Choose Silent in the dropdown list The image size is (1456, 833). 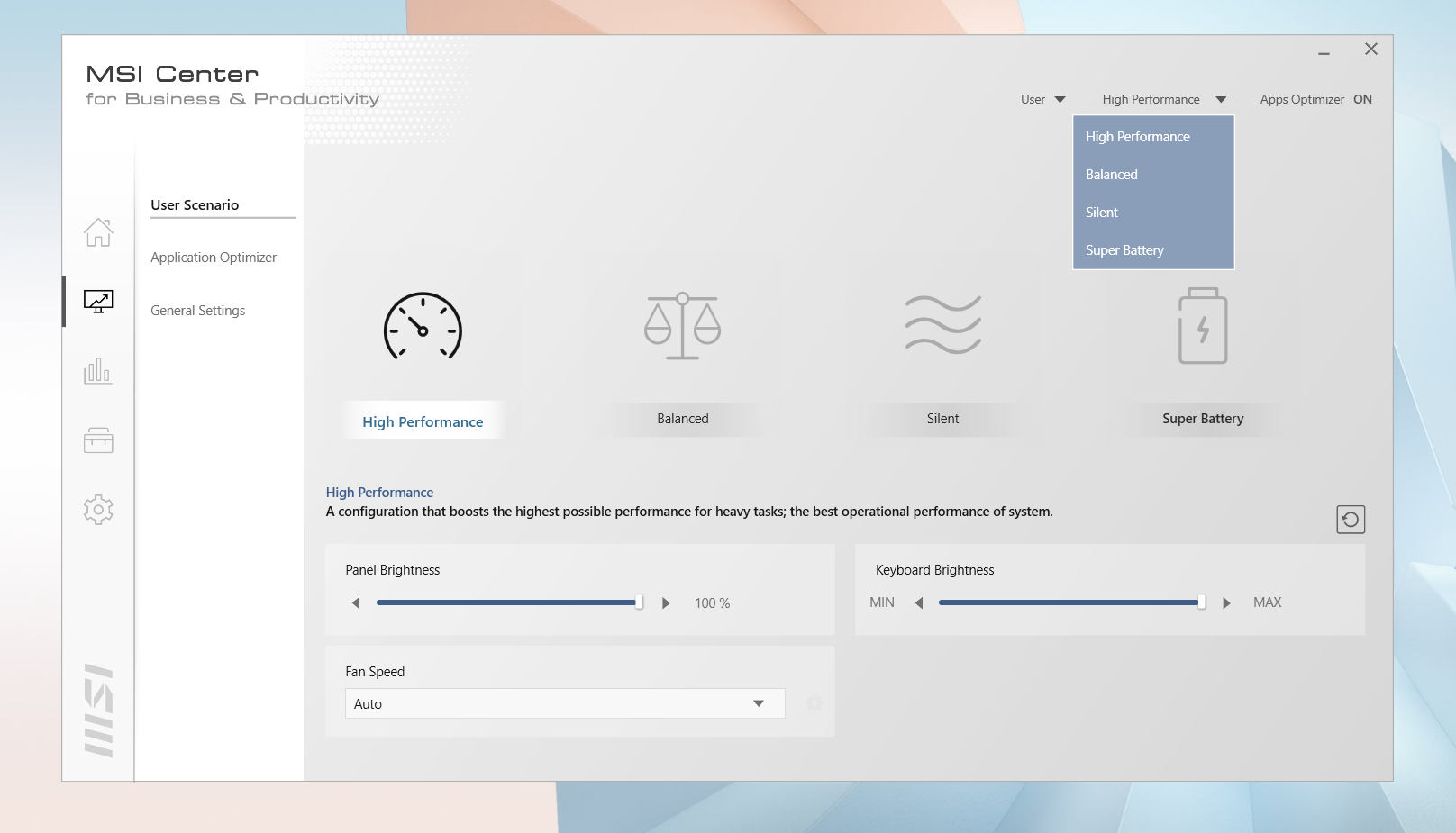tap(1153, 213)
